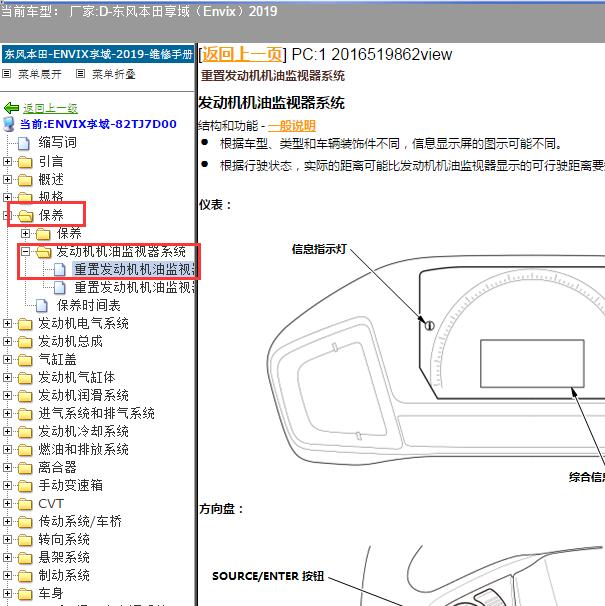Screen dimensions: 605x606
Task: Click the 信息指示灯 label in diagram
Action: [x=319, y=249]
